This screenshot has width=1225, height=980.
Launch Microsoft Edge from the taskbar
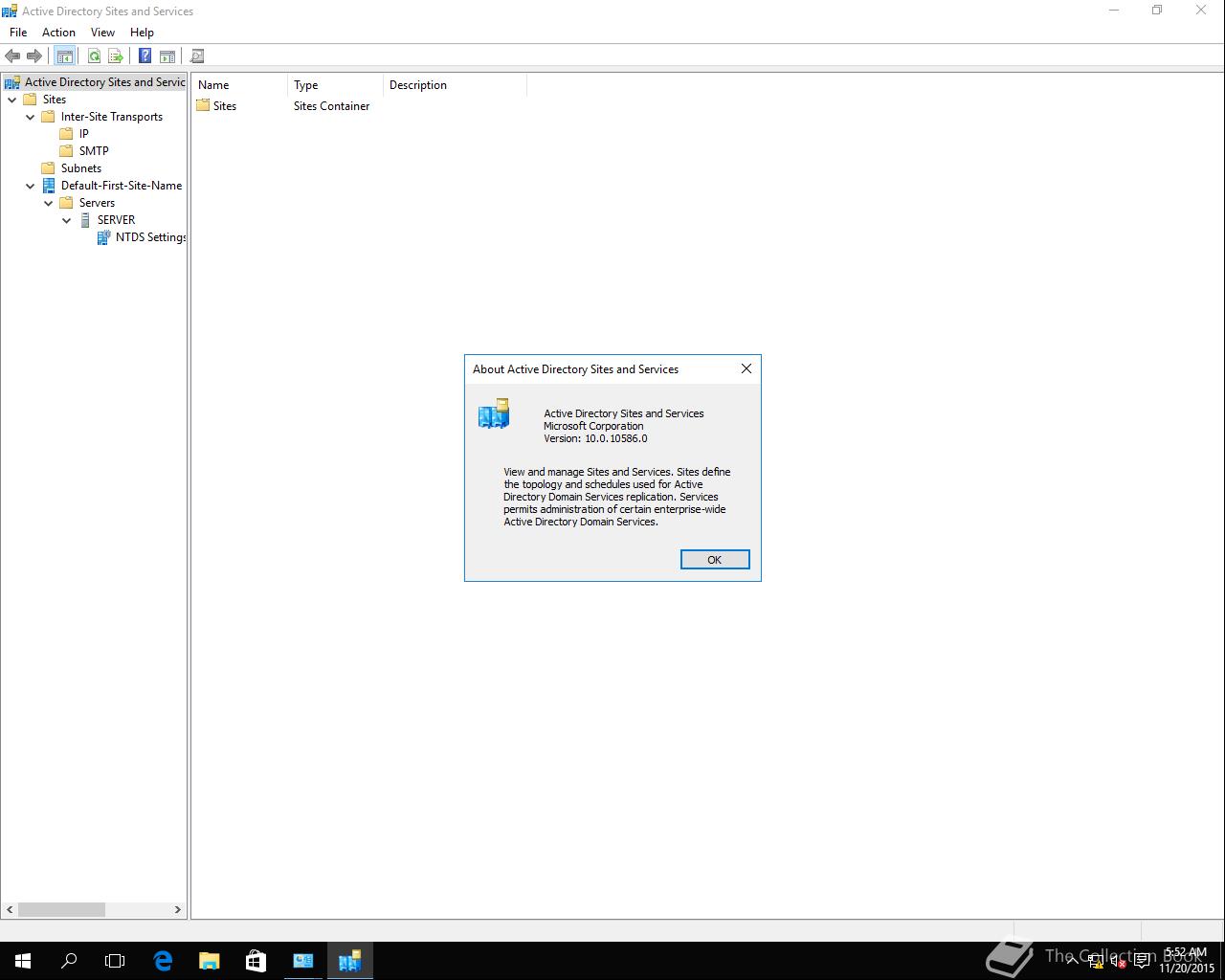coord(163,961)
